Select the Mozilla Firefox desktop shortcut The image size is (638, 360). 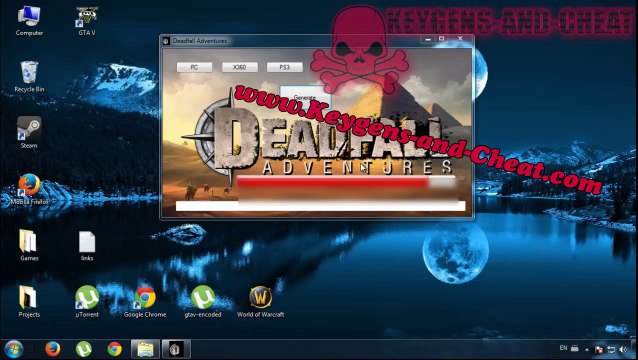point(29,189)
